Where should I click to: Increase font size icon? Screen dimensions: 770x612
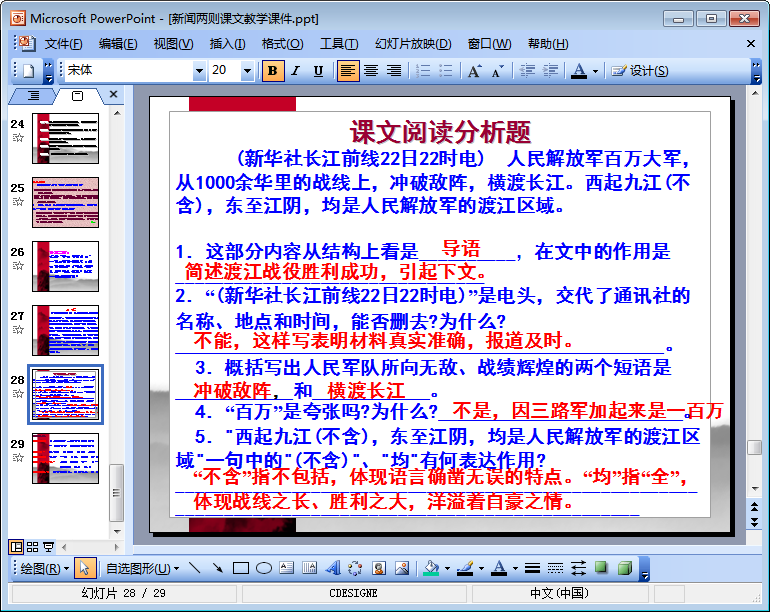point(474,71)
